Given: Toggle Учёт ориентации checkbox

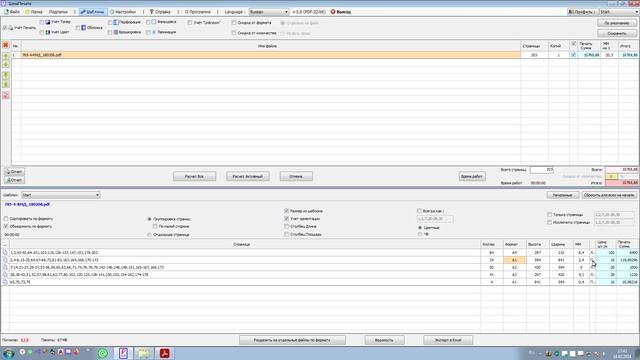Looking at the screenshot, I should point(287,219).
